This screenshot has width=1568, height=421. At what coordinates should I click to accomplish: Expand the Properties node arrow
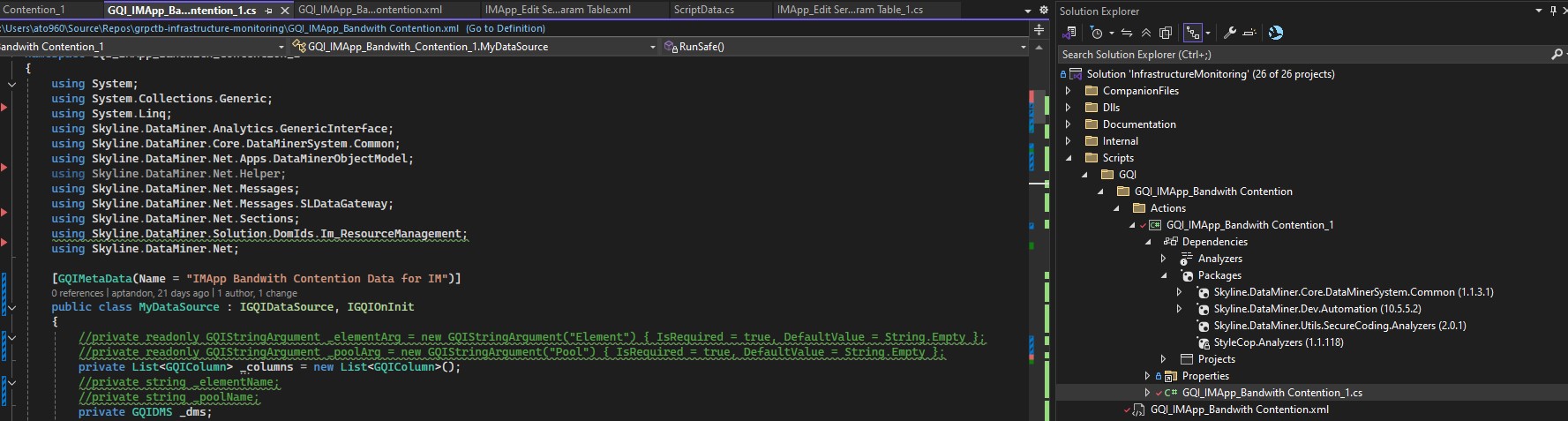tap(1148, 376)
